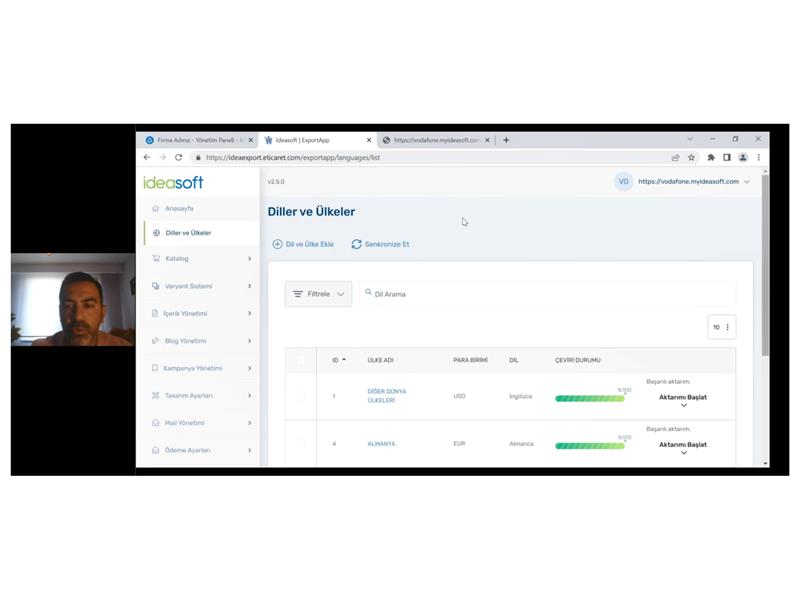Click the Katalog cart icon in sidebar
This screenshot has width=800, height=600.
click(x=155, y=258)
